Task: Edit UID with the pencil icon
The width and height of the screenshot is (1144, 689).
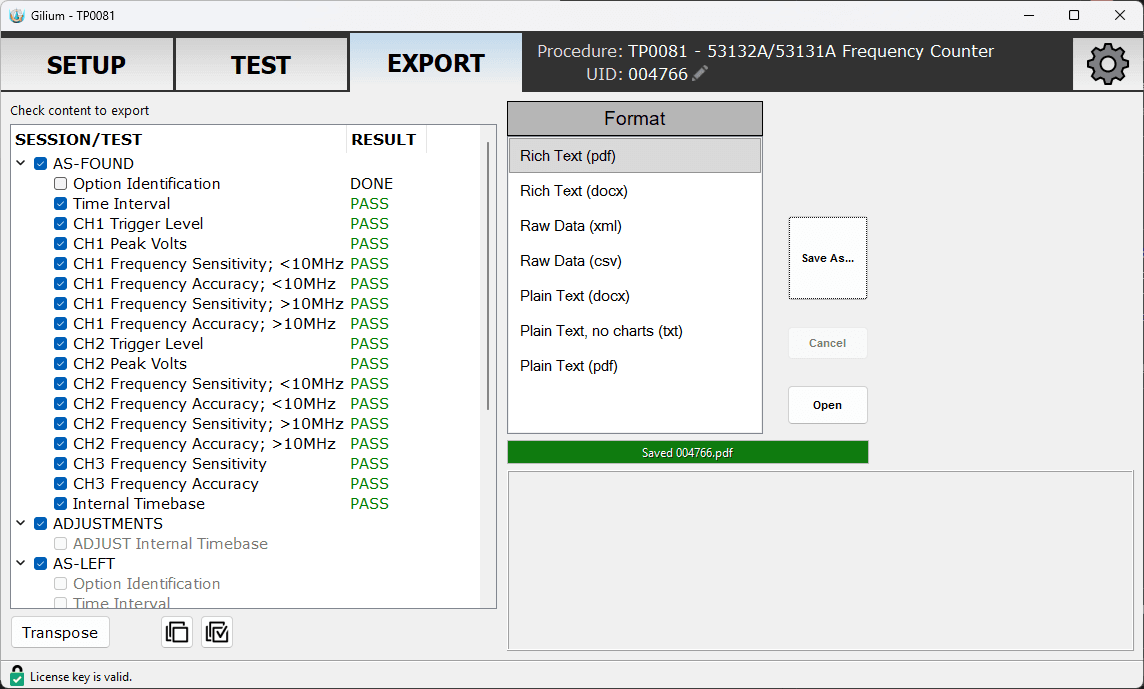Action: 700,73
